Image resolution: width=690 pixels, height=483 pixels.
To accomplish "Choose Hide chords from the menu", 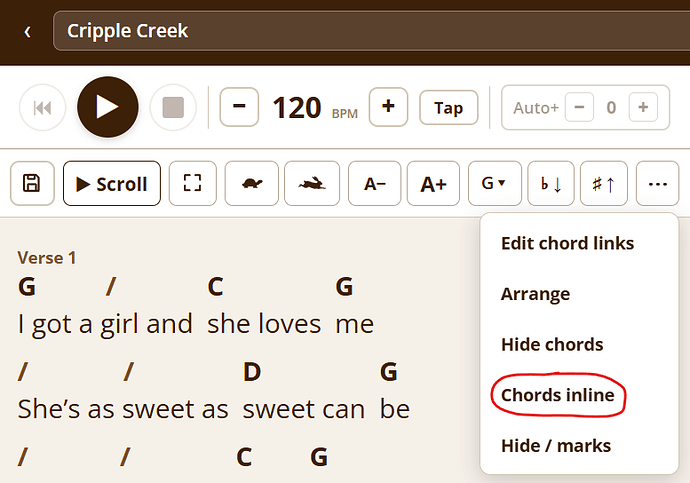I will 552,344.
